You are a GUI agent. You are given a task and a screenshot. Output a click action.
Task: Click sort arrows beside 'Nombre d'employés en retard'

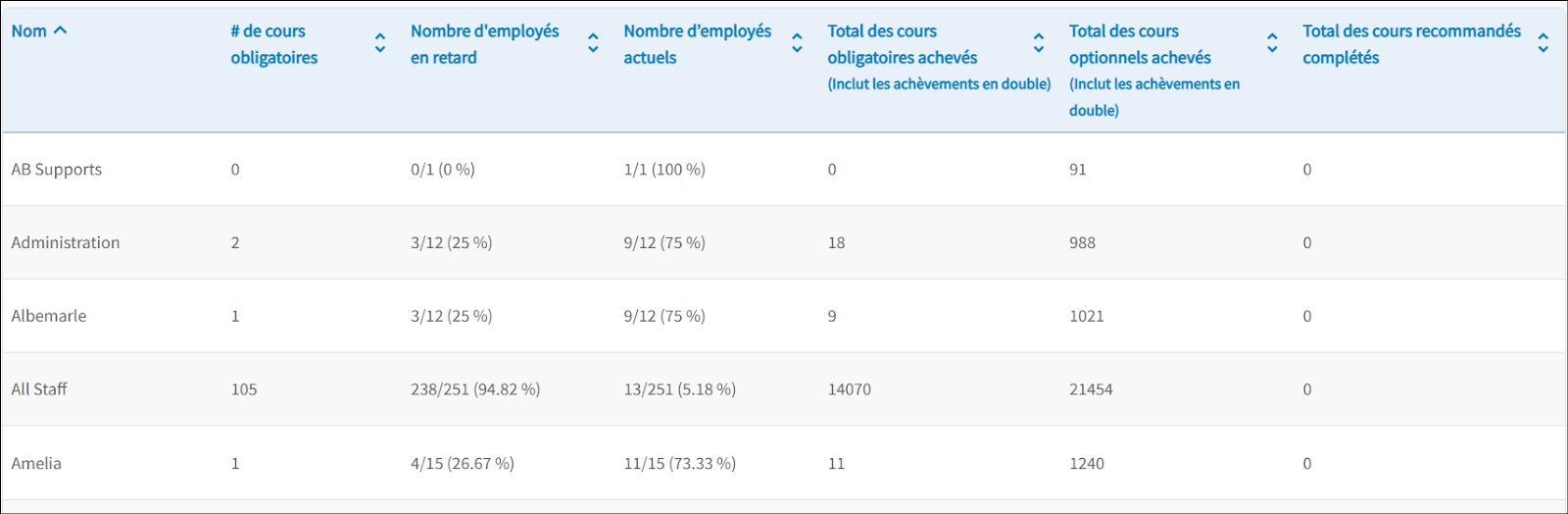coord(593,43)
